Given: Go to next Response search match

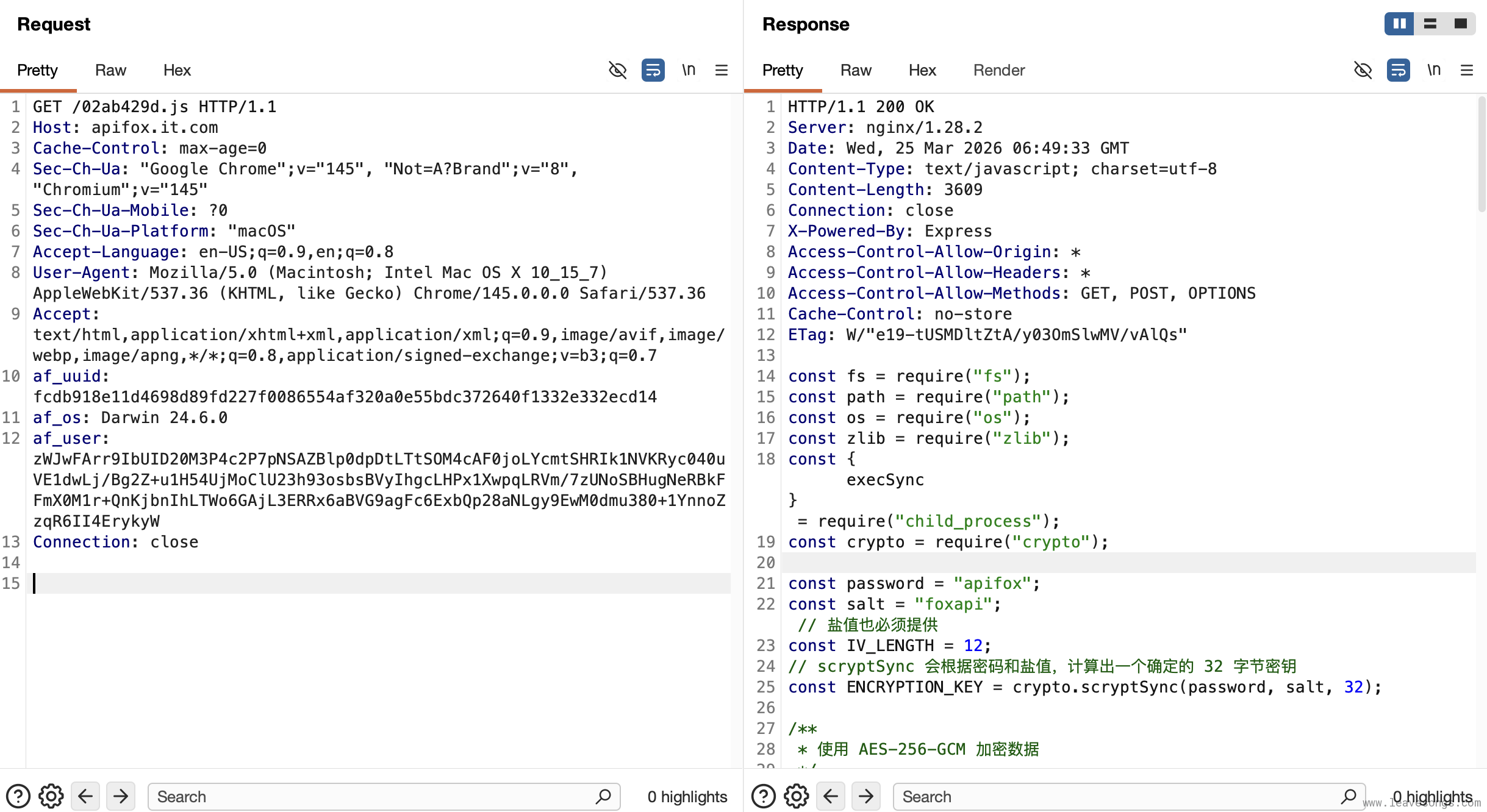Looking at the screenshot, I should click(x=865, y=796).
